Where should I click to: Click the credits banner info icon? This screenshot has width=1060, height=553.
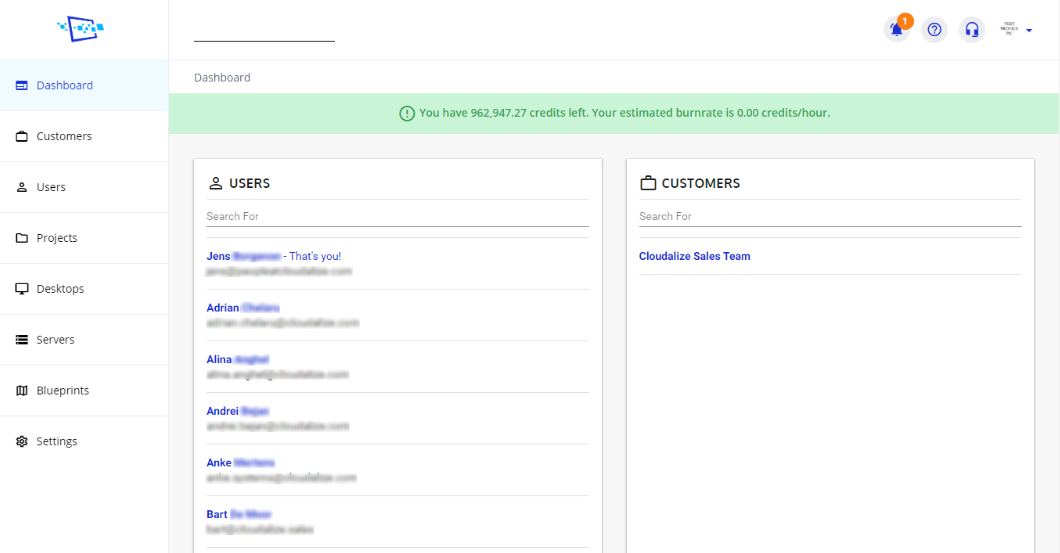pyautogui.click(x=407, y=114)
